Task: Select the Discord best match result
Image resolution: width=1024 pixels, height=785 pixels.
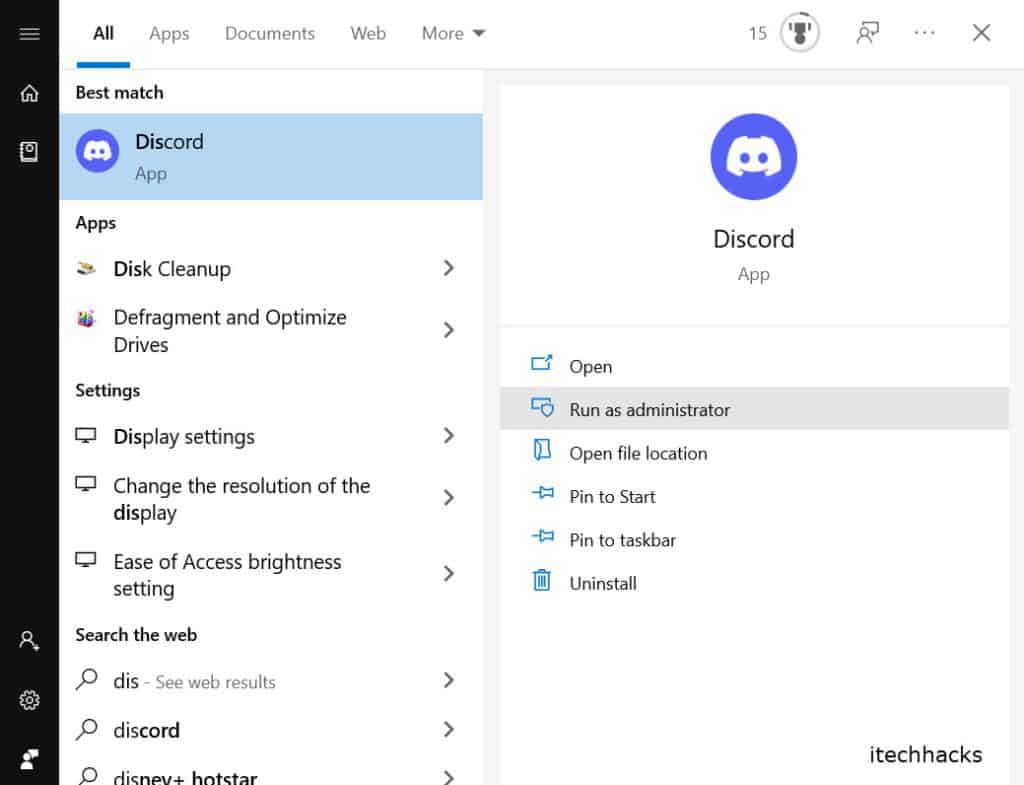Action: click(270, 157)
